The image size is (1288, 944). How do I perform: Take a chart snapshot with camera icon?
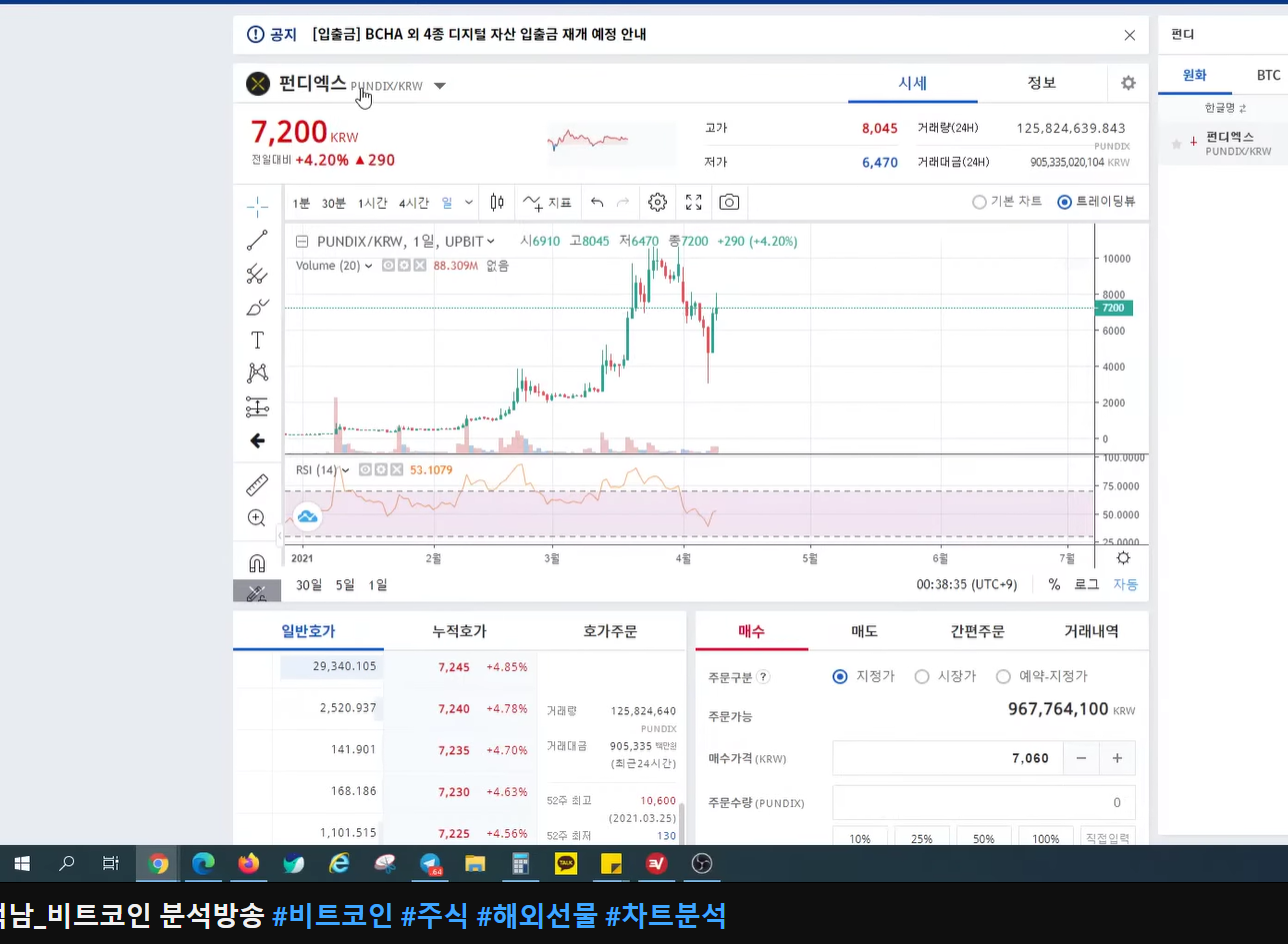click(x=730, y=202)
